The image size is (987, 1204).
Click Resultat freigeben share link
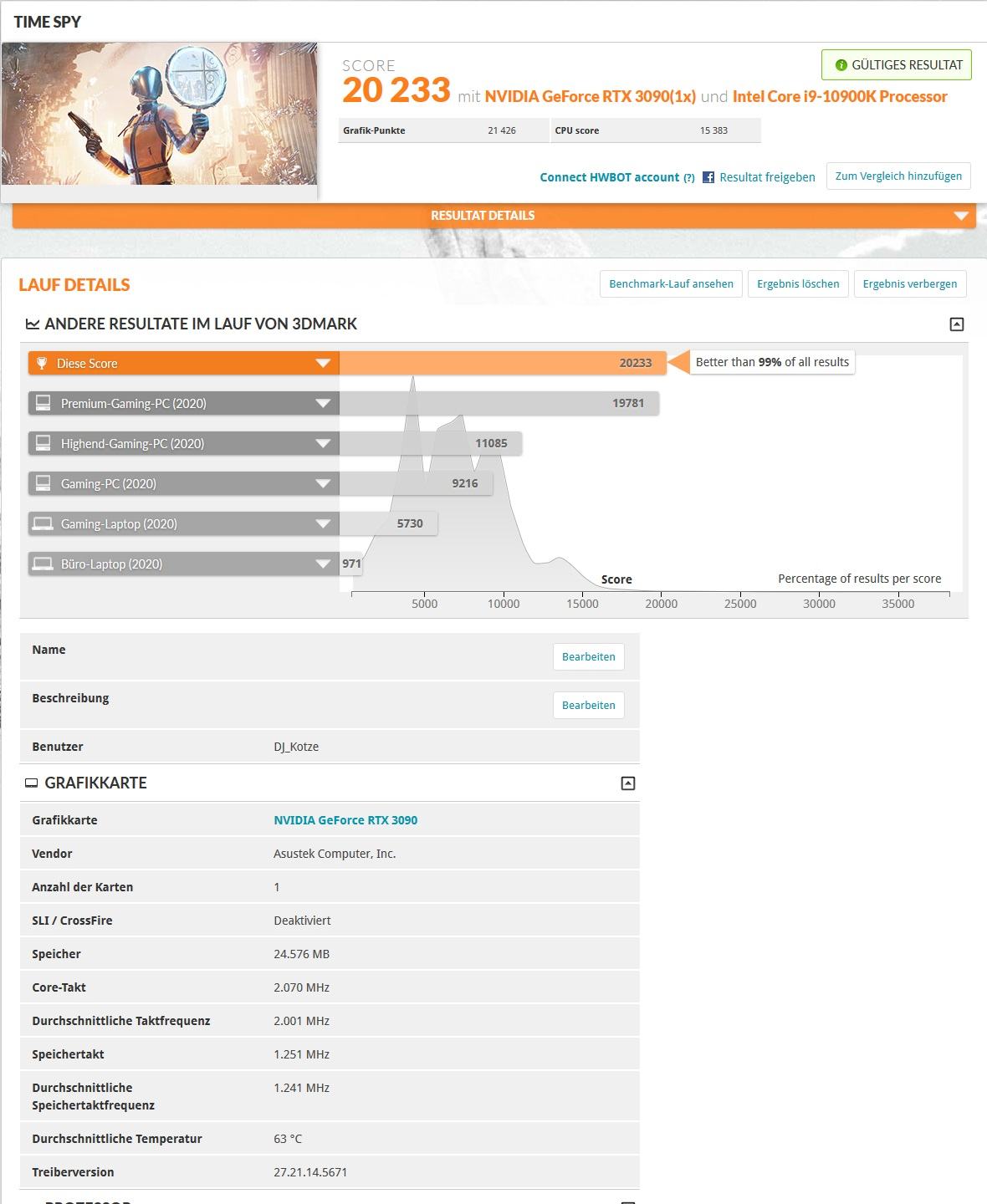[767, 177]
